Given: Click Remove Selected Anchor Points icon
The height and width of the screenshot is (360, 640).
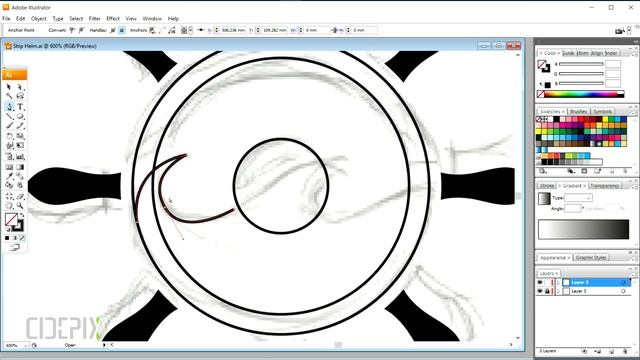Looking at the screenshot, I should [152, 30].
